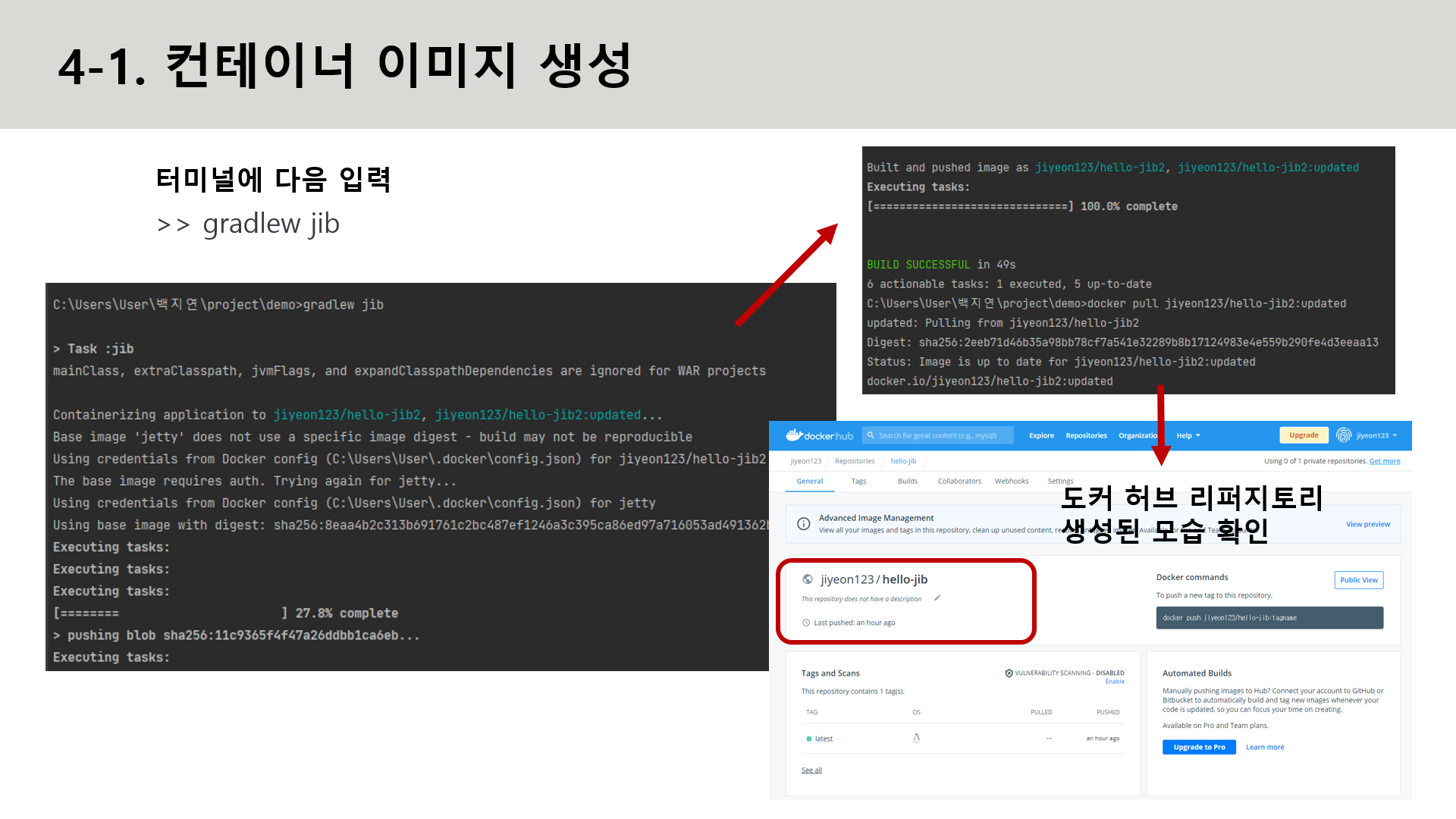1456x819 pixels.
Task: Open the Help dropdown menu
Action: click(1188, 435)
